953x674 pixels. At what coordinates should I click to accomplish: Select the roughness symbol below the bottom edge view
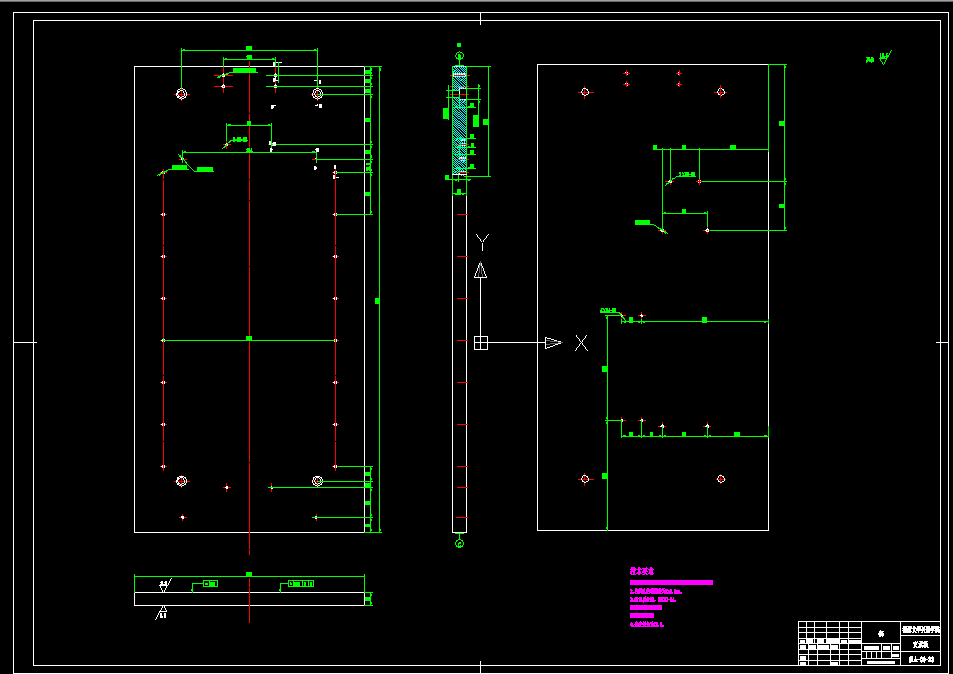click(x=162, y=613)
